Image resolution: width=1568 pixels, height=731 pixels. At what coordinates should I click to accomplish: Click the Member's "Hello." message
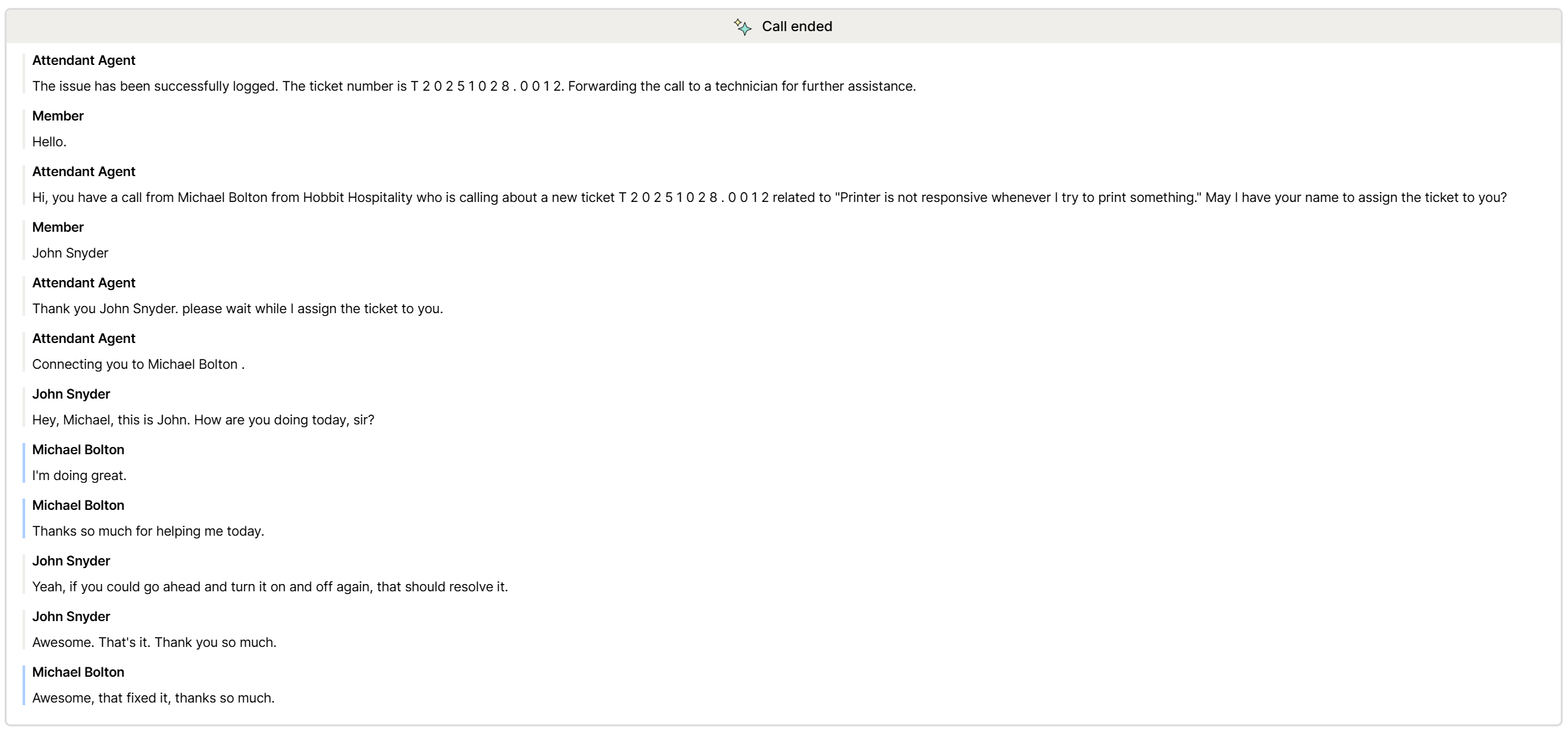[x=50, y=142]
